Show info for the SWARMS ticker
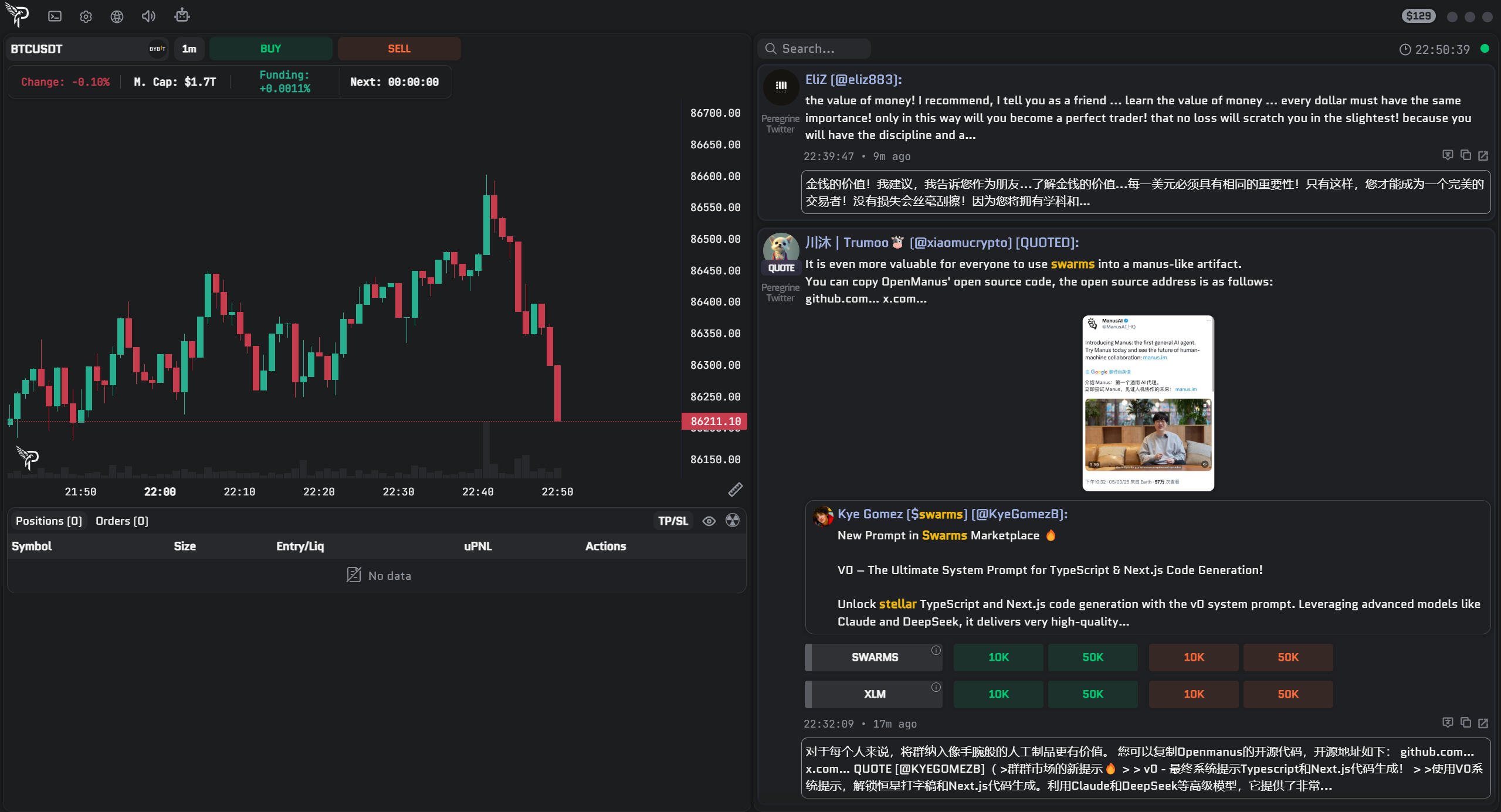The image size is (1501, 812). click(x=936, y=650)
